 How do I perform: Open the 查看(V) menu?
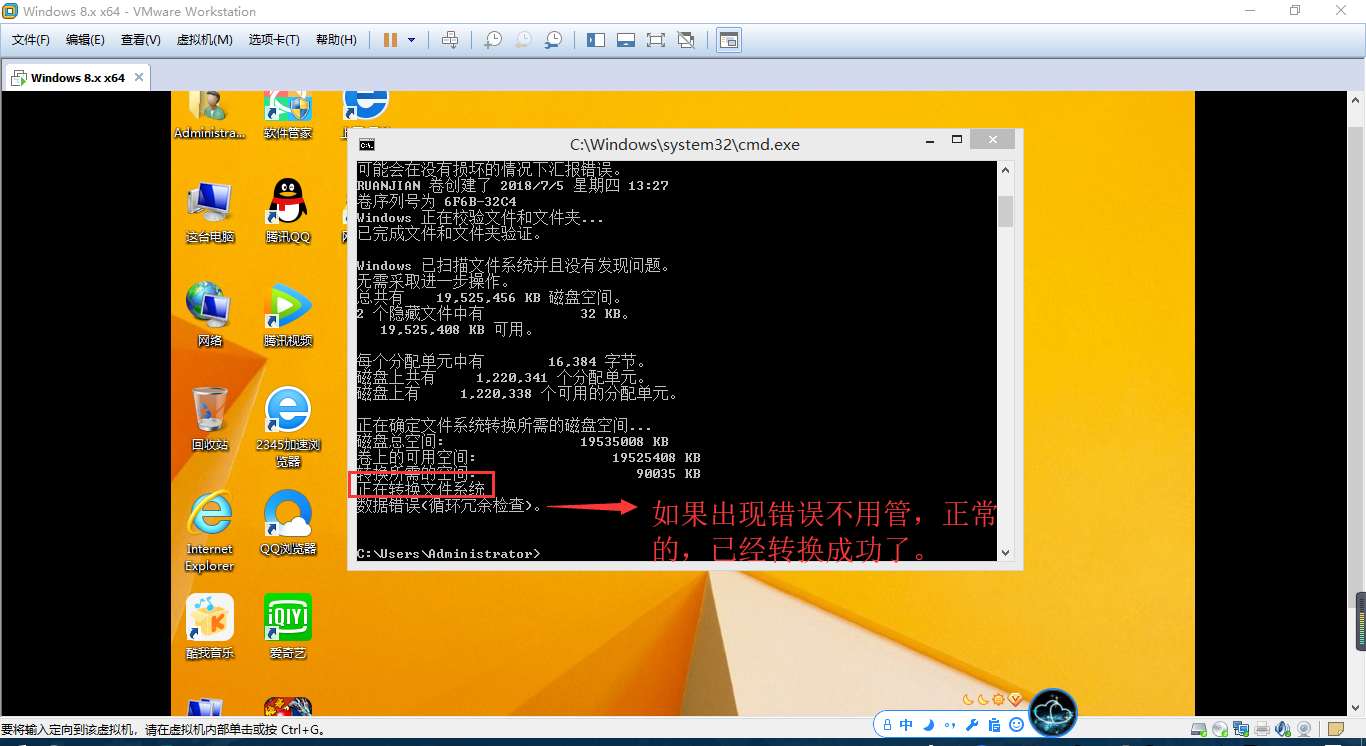[140, 40]
